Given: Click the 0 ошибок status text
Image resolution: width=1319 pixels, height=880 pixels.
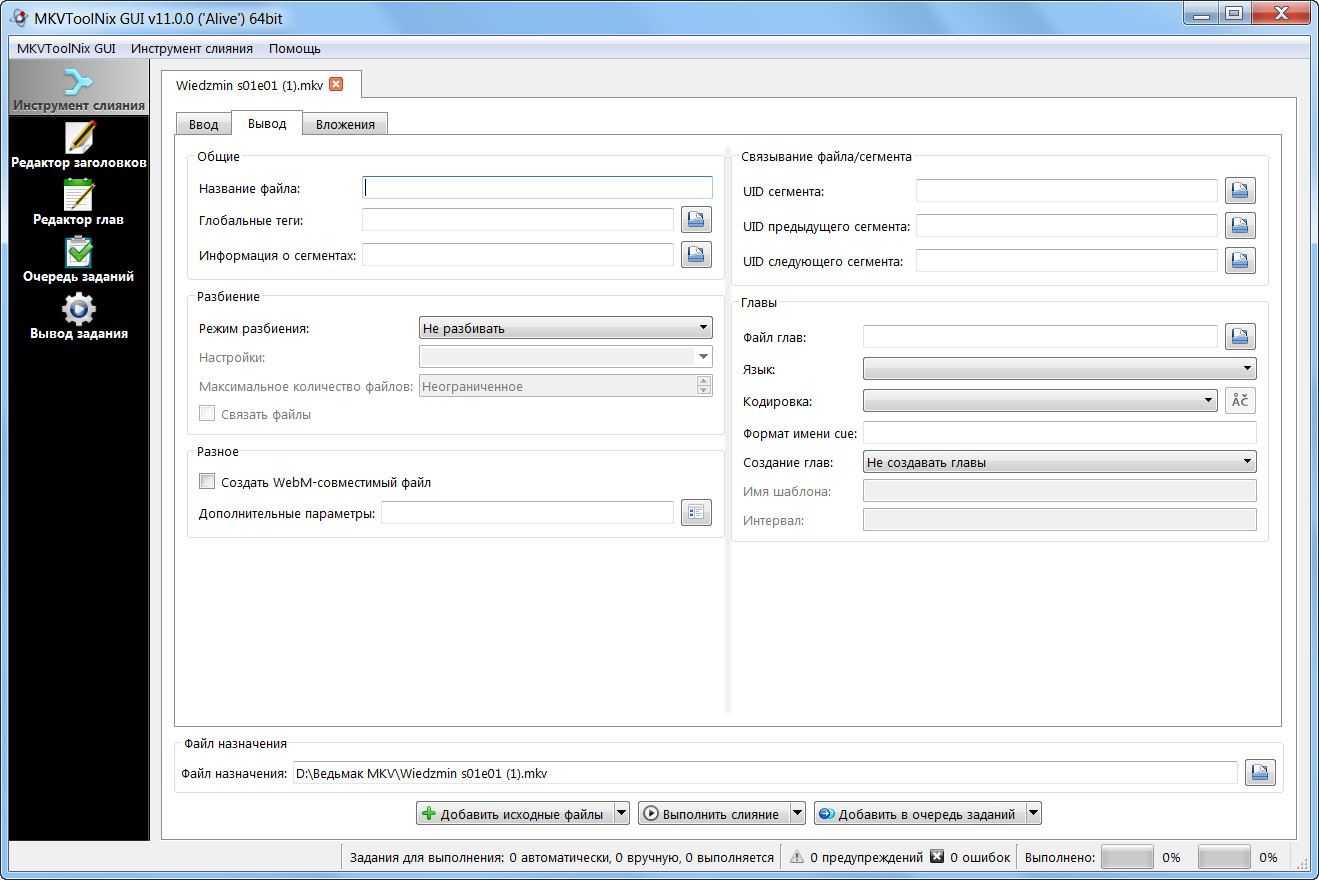Looking at the screenshot, I should point(980,857).
